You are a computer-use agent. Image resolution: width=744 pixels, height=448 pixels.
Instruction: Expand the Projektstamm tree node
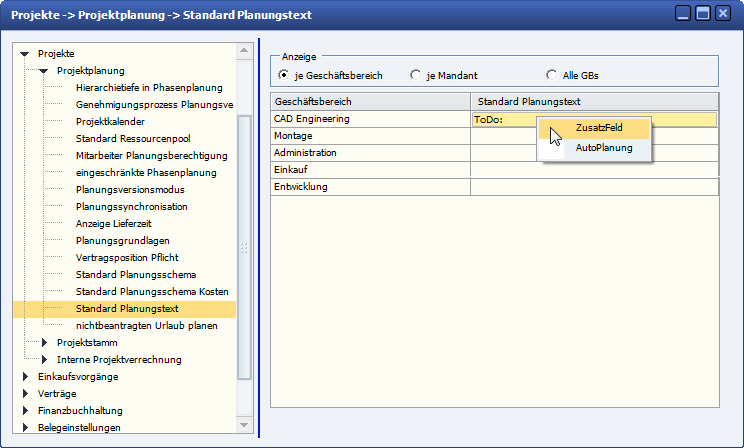pyautogui.click(x=44, y=343)
